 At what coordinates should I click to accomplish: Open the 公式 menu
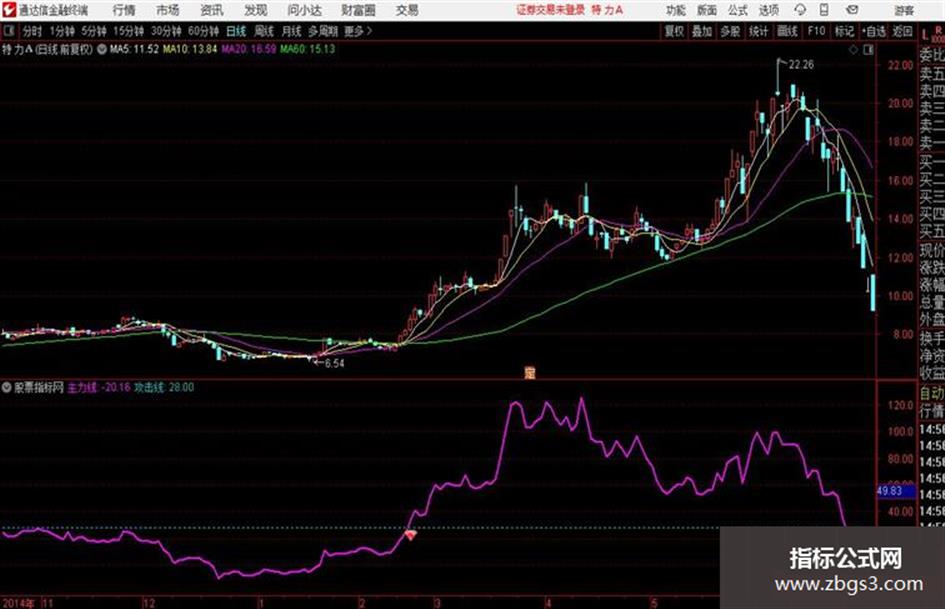pyautogui.click(x=738, y=10)
